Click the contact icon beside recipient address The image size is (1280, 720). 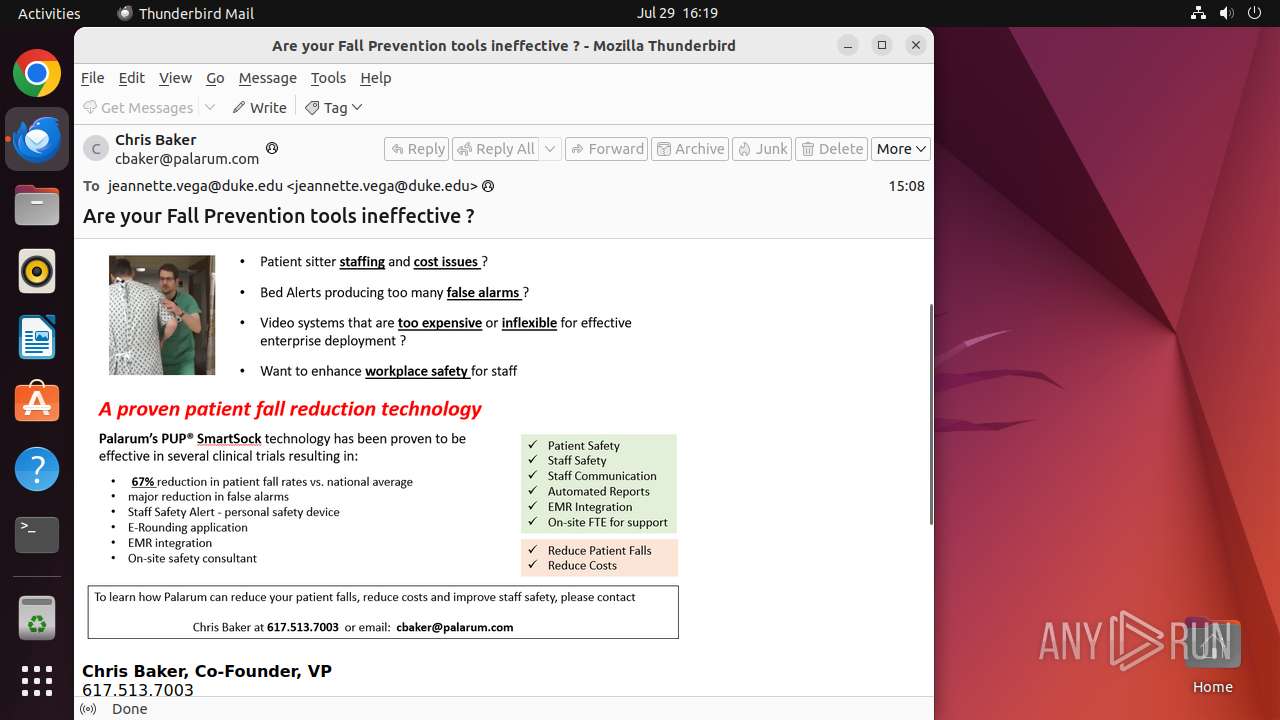point(488,186)
